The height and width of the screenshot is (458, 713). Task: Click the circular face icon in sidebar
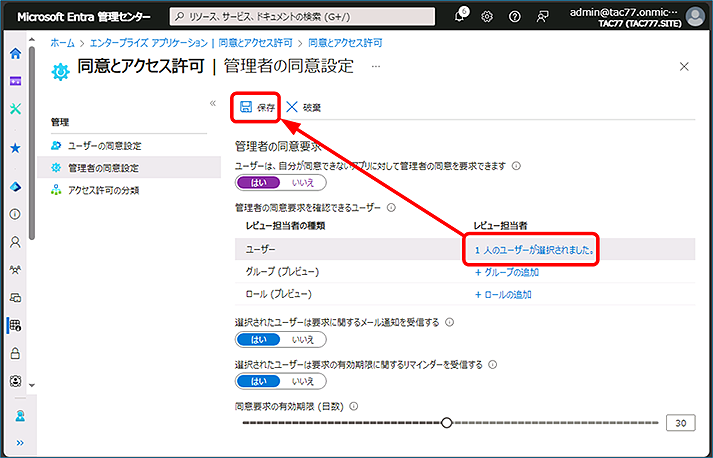15,381
